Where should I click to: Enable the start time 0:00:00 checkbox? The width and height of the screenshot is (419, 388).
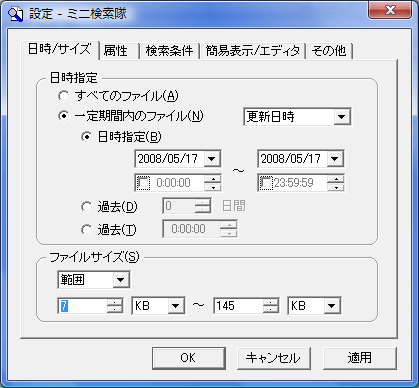(144, 183)
